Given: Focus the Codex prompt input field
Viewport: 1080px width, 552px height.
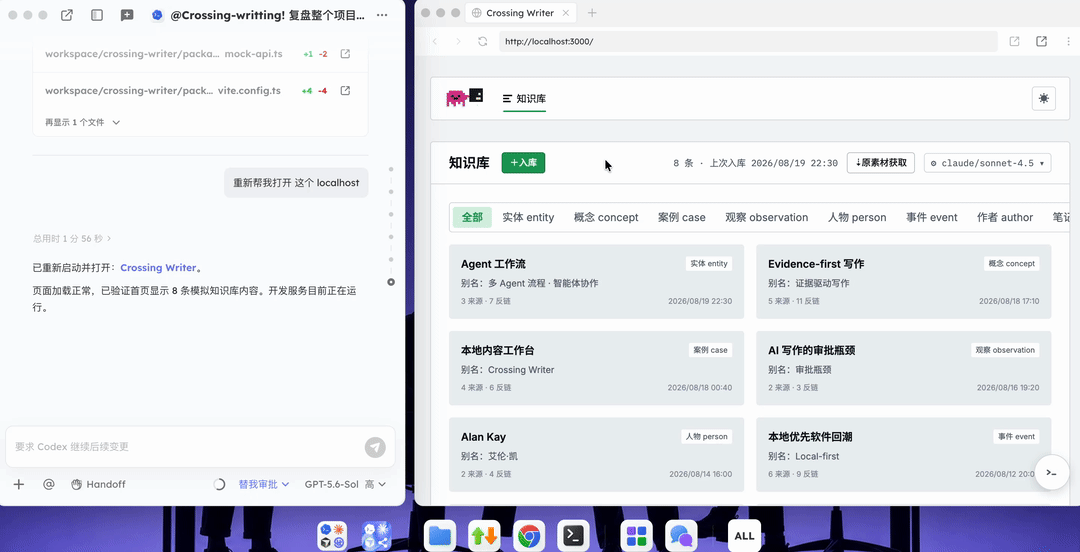Looking at the screenshot, I should click(186, 447).
